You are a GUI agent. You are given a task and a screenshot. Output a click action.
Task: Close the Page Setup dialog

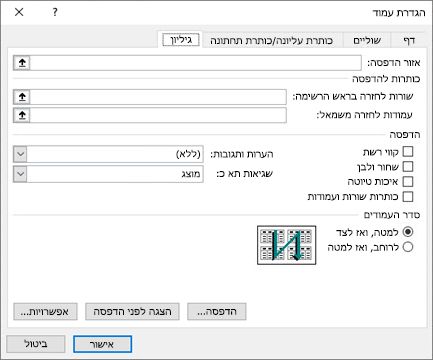pos(19,12)
